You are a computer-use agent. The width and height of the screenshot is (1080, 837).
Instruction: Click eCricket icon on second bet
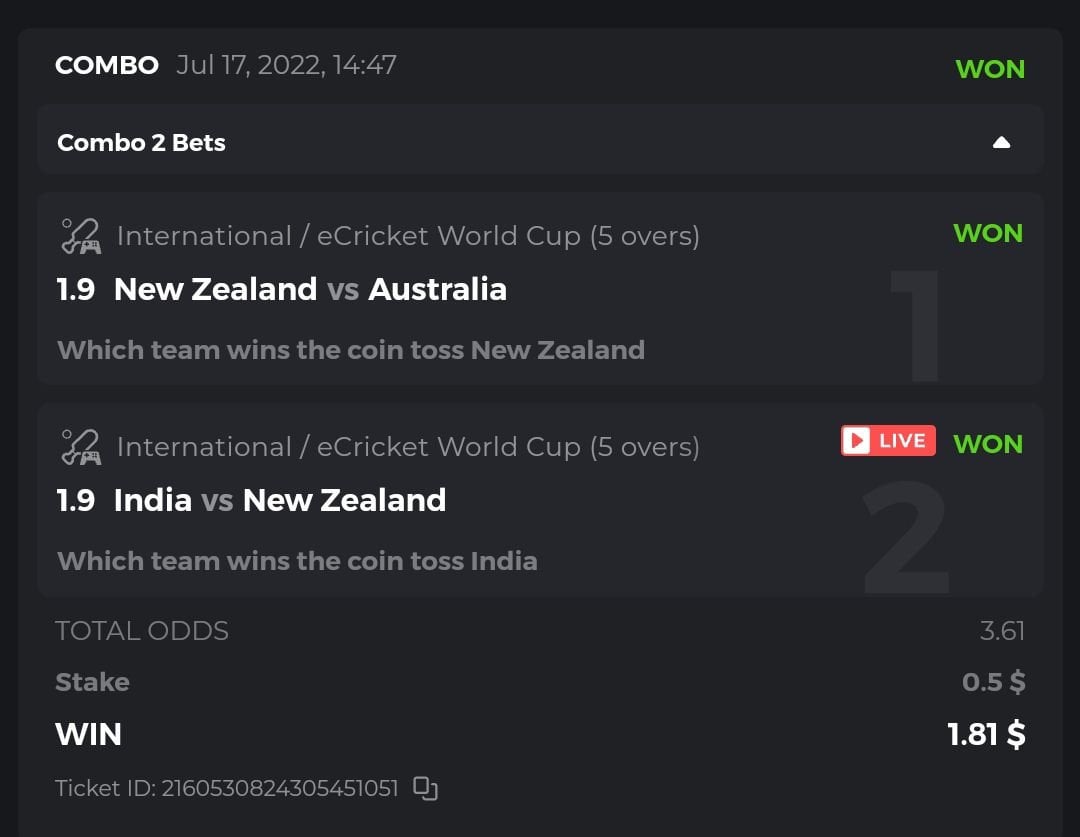tap(81, 446)
